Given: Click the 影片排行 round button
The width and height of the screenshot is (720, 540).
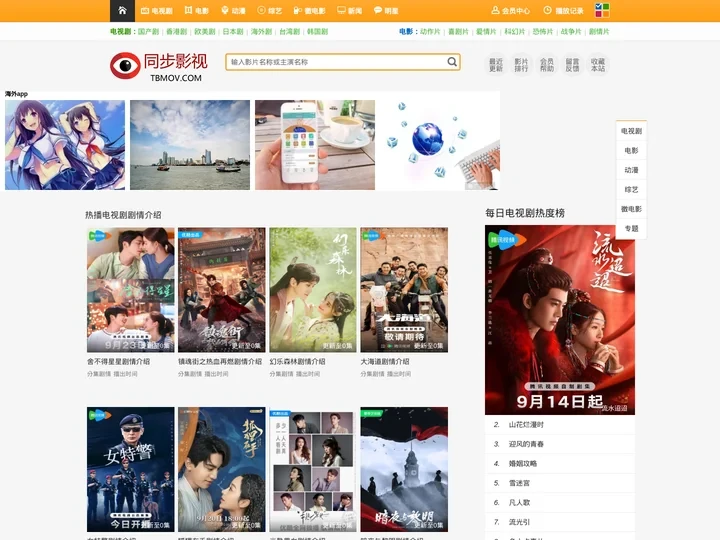Looking at the screenshot, I should point(521,65).
